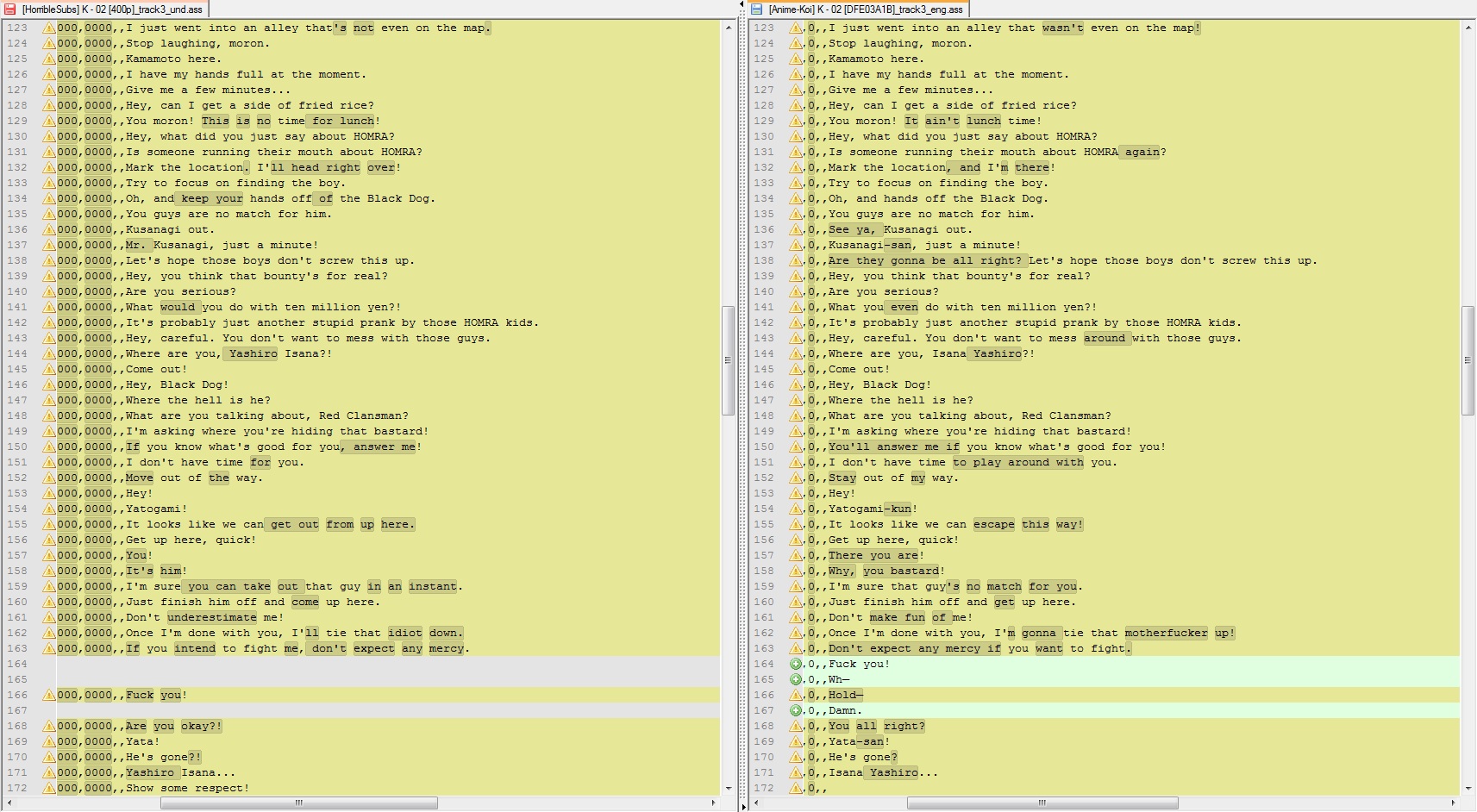
Task: Click 'Yata!' on left line 169
Action: tap(142, 741)
